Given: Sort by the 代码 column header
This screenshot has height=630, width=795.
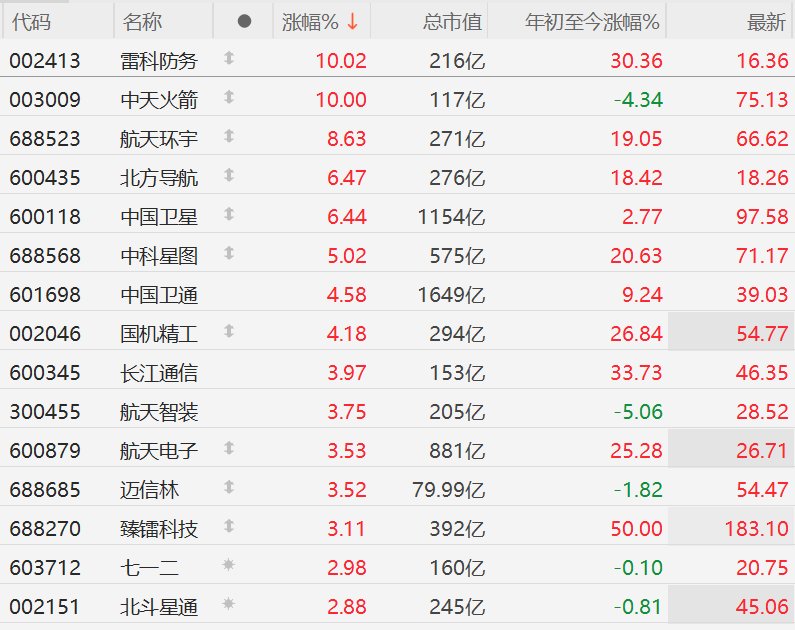Looking at the screenshot, I should tap(31, 22).
